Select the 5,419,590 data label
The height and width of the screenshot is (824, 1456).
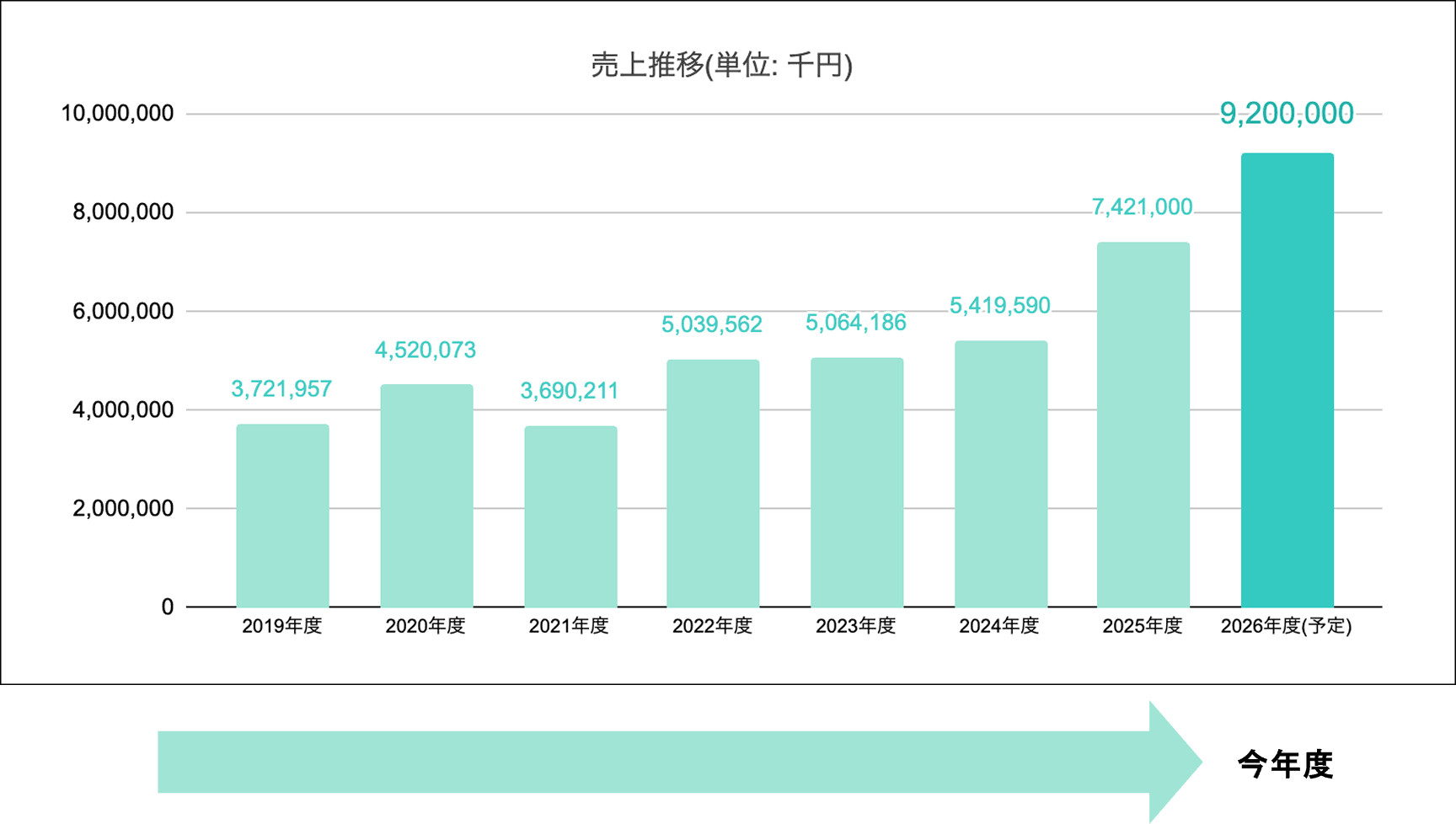pos(999,306)
